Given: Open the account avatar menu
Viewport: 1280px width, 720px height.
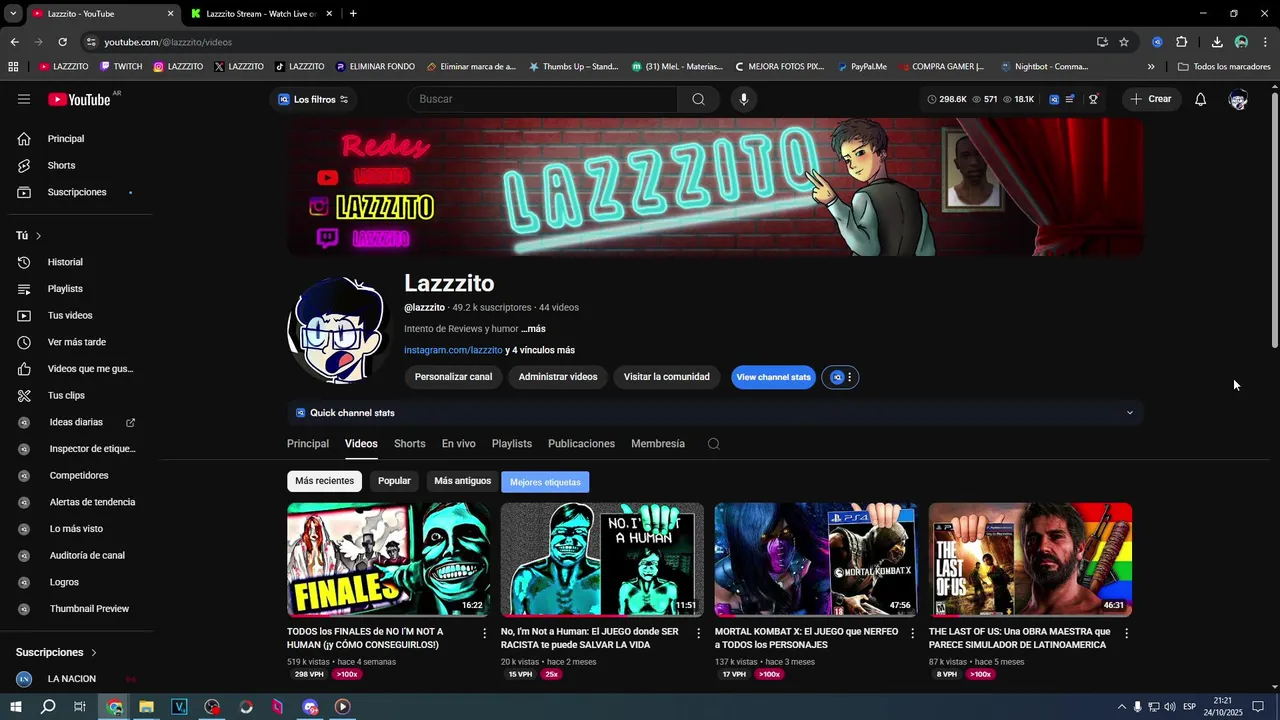Looking at the screenshot, I should coord(1238,99).
